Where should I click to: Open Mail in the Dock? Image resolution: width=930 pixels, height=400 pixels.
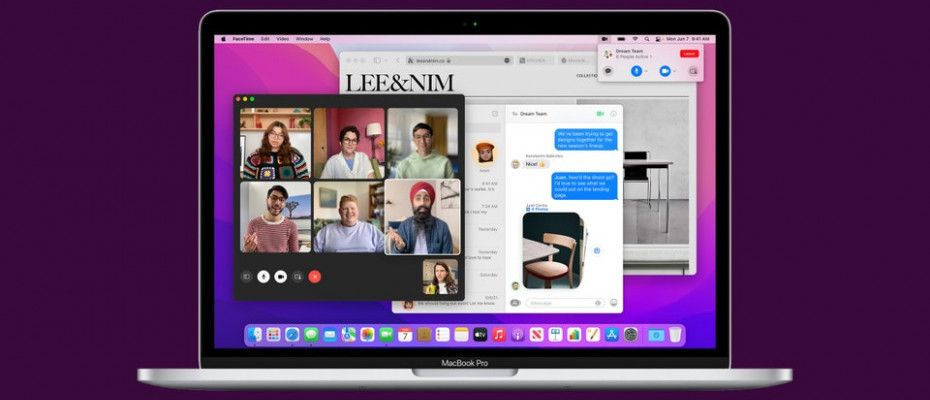[330, 334]
